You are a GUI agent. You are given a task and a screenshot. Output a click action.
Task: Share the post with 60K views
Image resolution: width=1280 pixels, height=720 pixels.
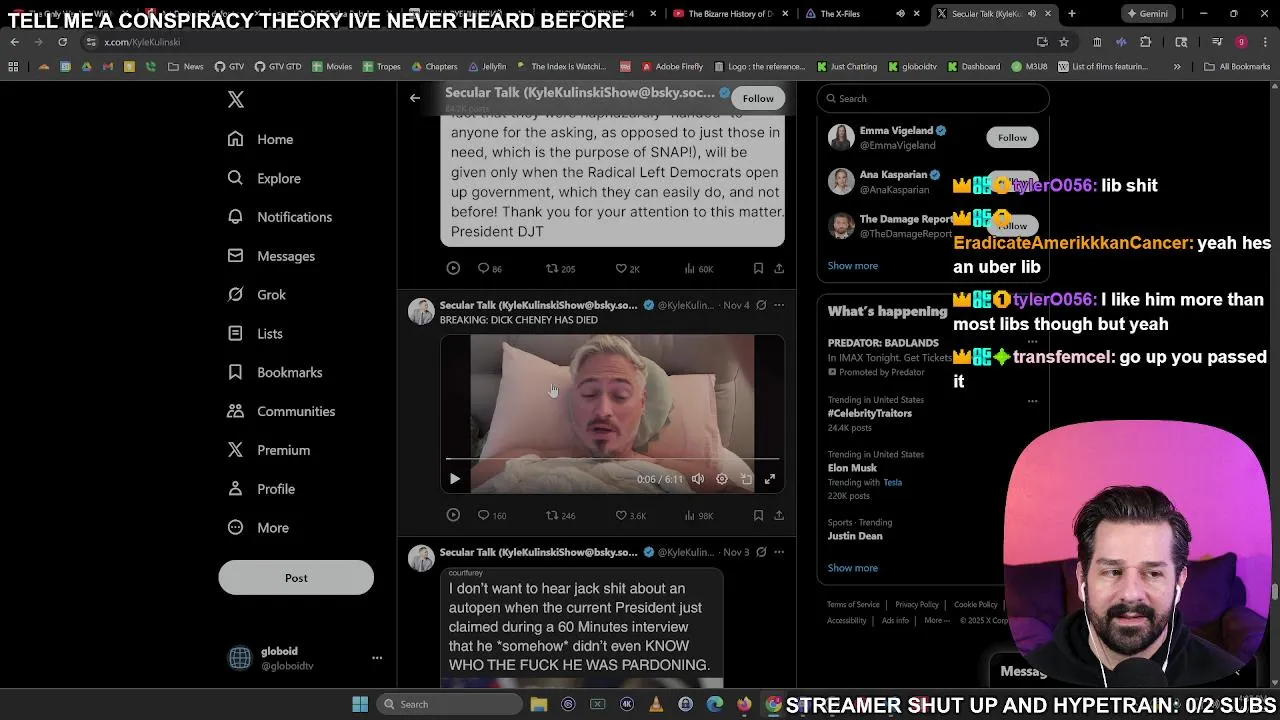(779, 268)
